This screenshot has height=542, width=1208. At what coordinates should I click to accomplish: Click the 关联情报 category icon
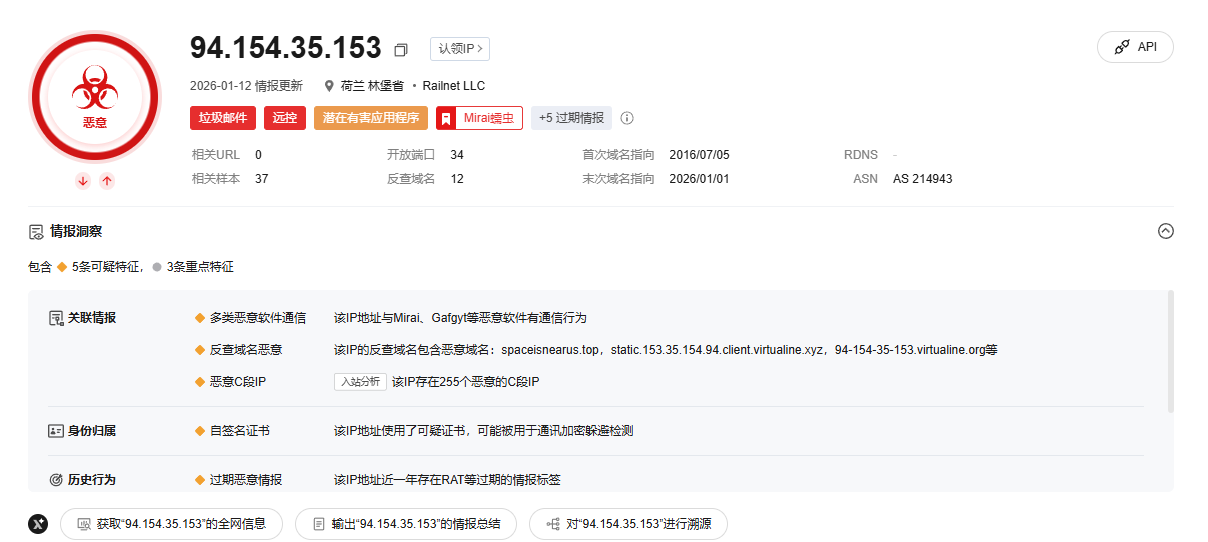[56, 318]
